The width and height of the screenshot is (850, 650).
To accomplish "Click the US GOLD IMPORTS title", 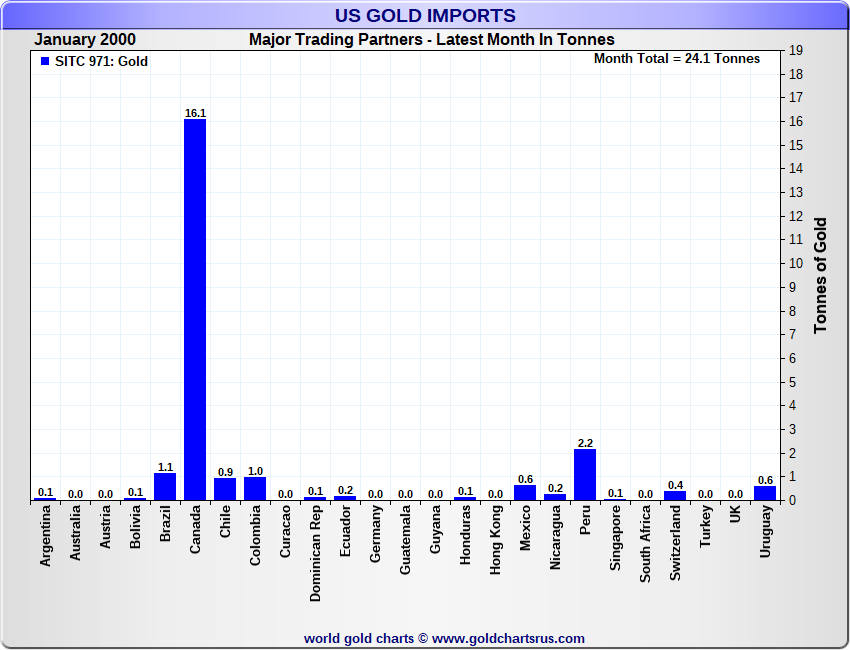I will click(426, 16).
